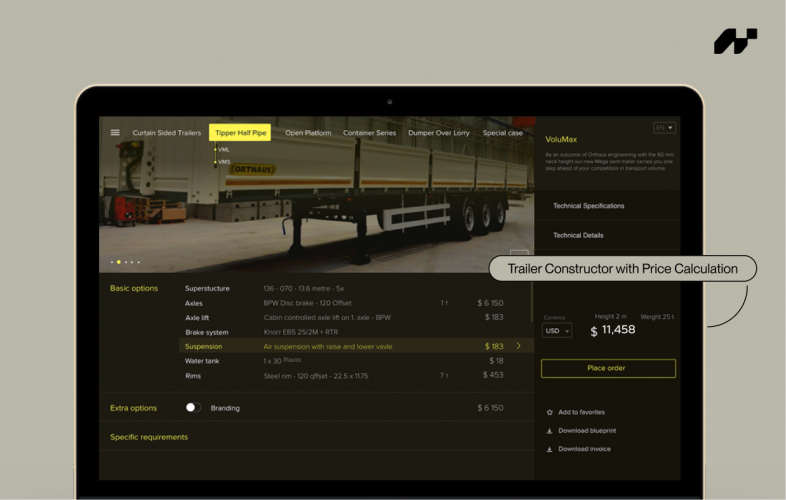Click the $ 453 Rims price
This screenshot has width=786, height=500.
click(x=493, y=375)
